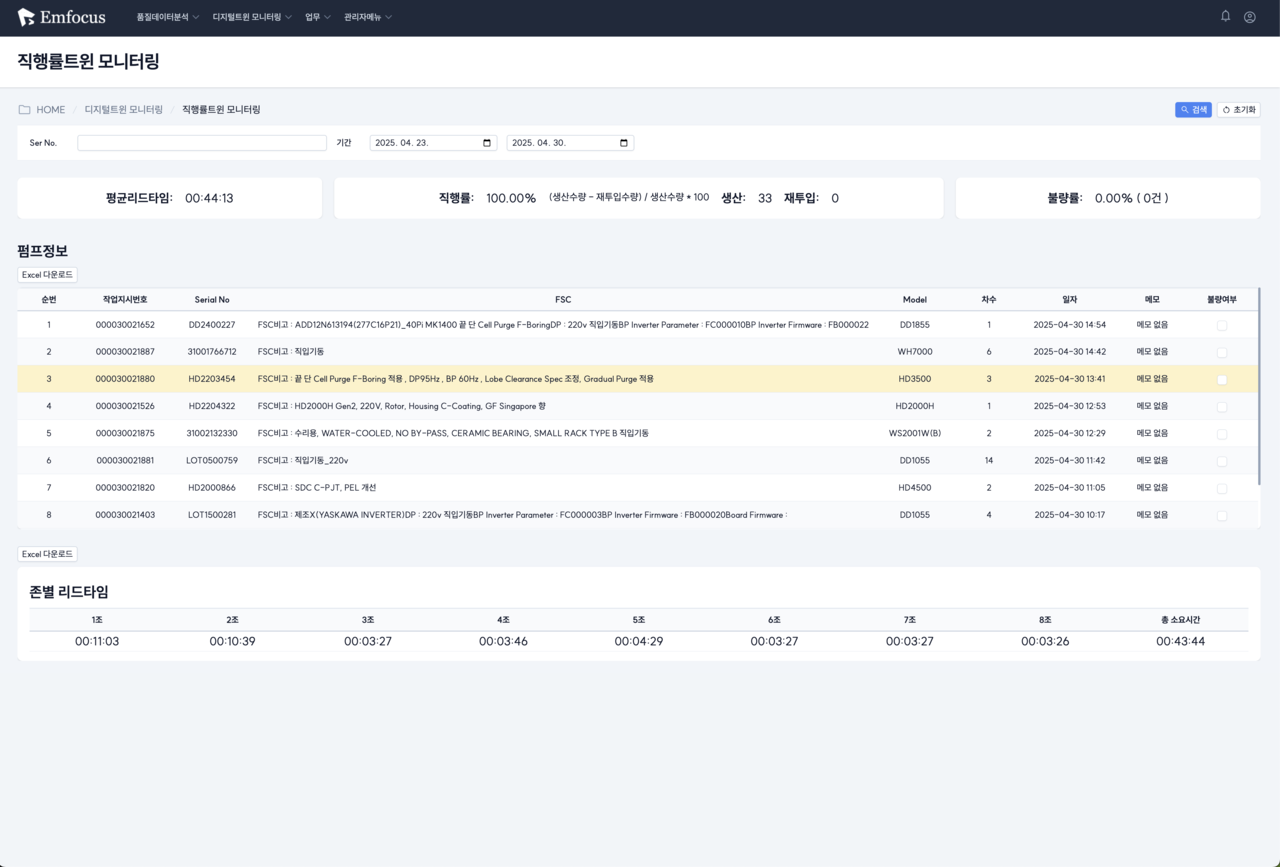Viewport: 1280px width, 867px height.
Task: Click FSC text SDC C-PJT, PEL 개선
Action: pos(335,487)
